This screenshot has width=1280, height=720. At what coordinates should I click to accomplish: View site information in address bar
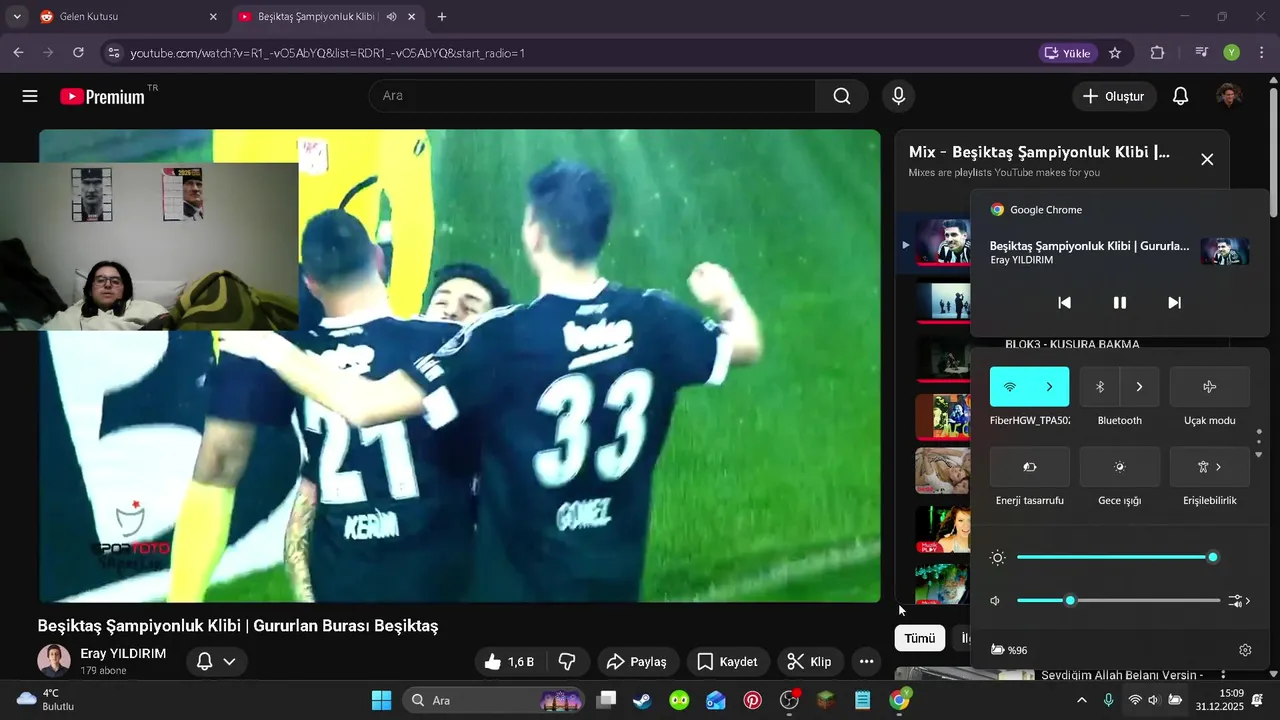tap(113, 53)
